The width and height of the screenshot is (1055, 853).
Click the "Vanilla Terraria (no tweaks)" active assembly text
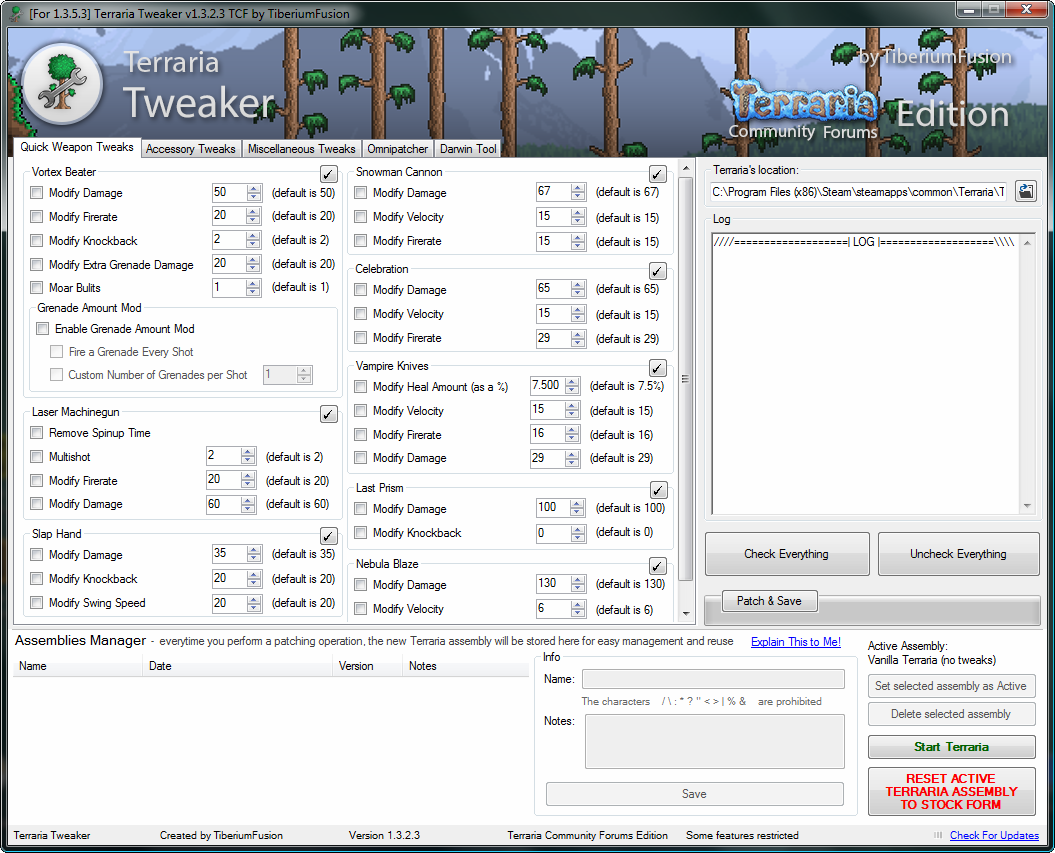pos(932,660)
